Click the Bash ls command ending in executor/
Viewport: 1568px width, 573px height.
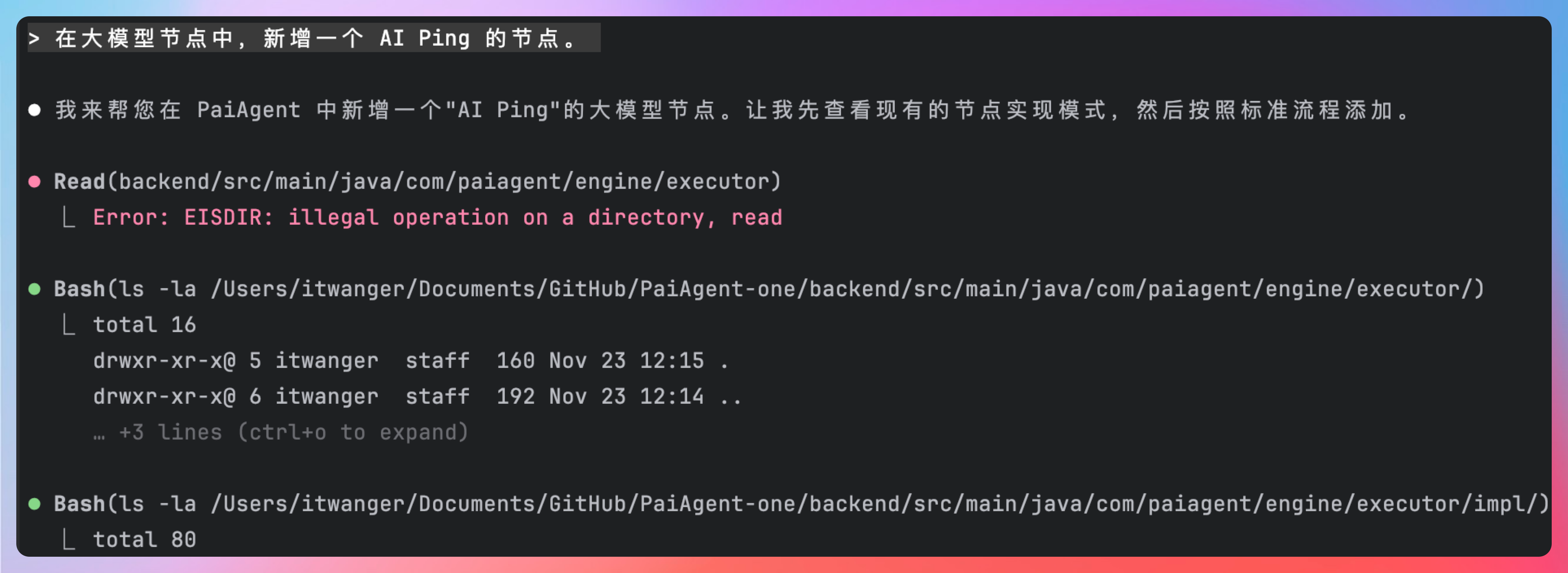click(769, 289)
